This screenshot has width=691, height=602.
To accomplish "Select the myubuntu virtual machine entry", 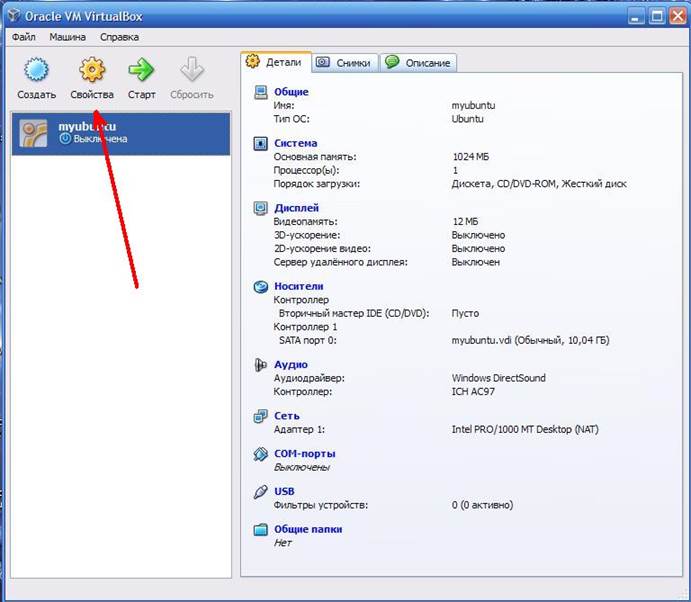I will point(121,133).
